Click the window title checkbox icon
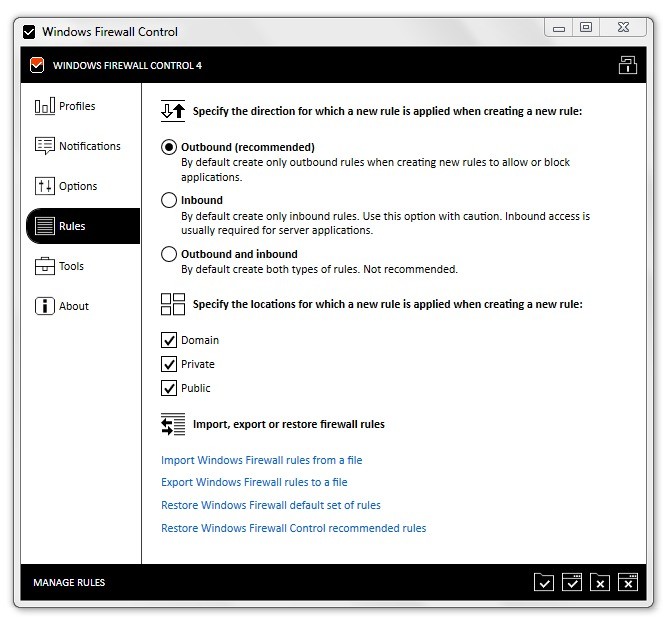Image resolution: width=666 pixels, height=617 pixels. coord(29,32)
